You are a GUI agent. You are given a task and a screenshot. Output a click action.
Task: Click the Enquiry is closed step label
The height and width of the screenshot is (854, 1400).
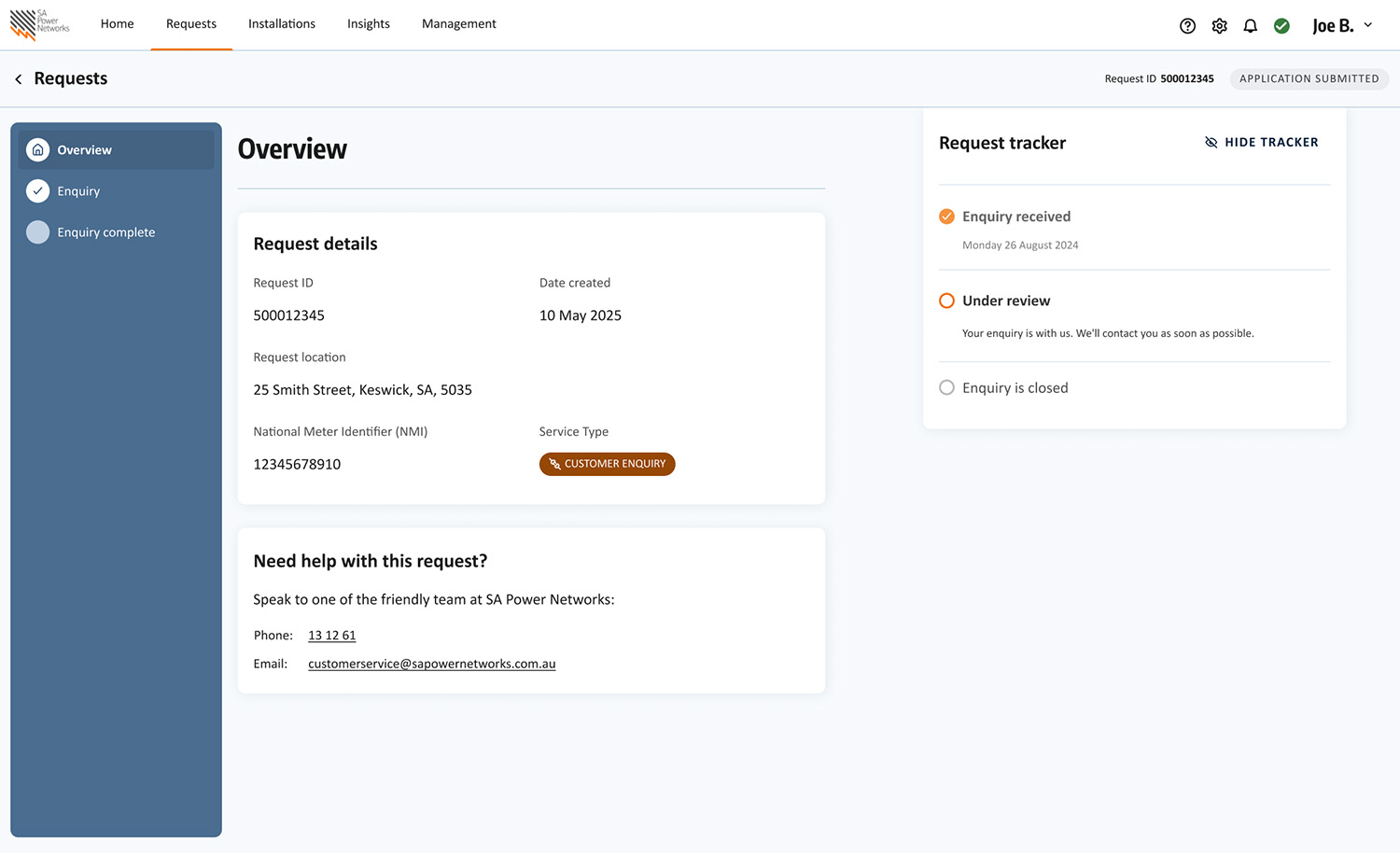click(x=1015, y=388)
